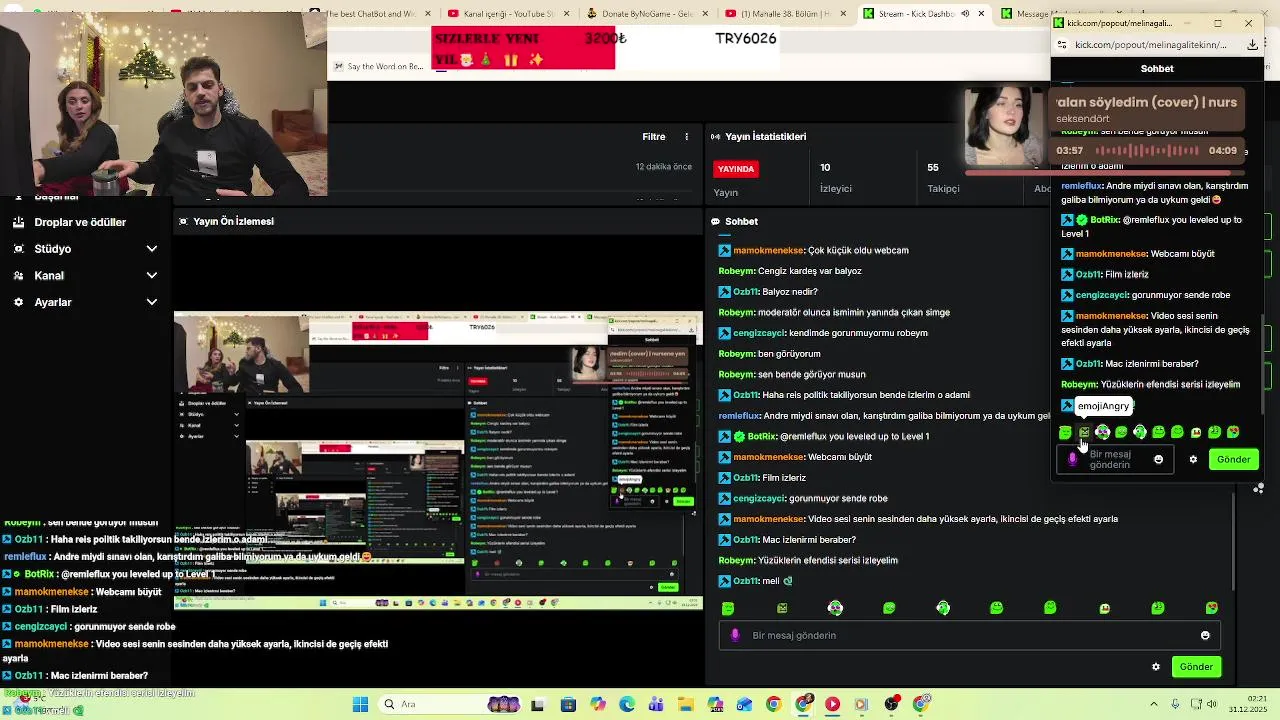
Task: Open Filtre options
Action: point(653,137)
